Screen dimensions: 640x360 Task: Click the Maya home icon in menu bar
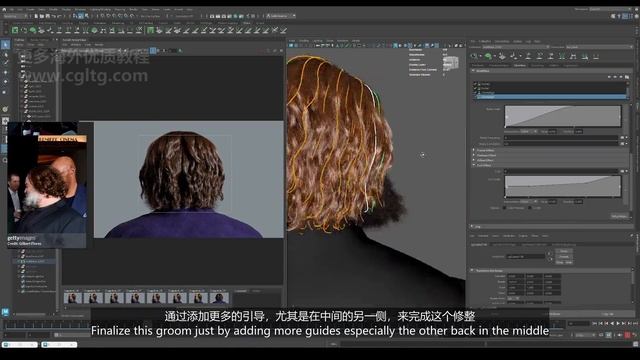(4, 9)
